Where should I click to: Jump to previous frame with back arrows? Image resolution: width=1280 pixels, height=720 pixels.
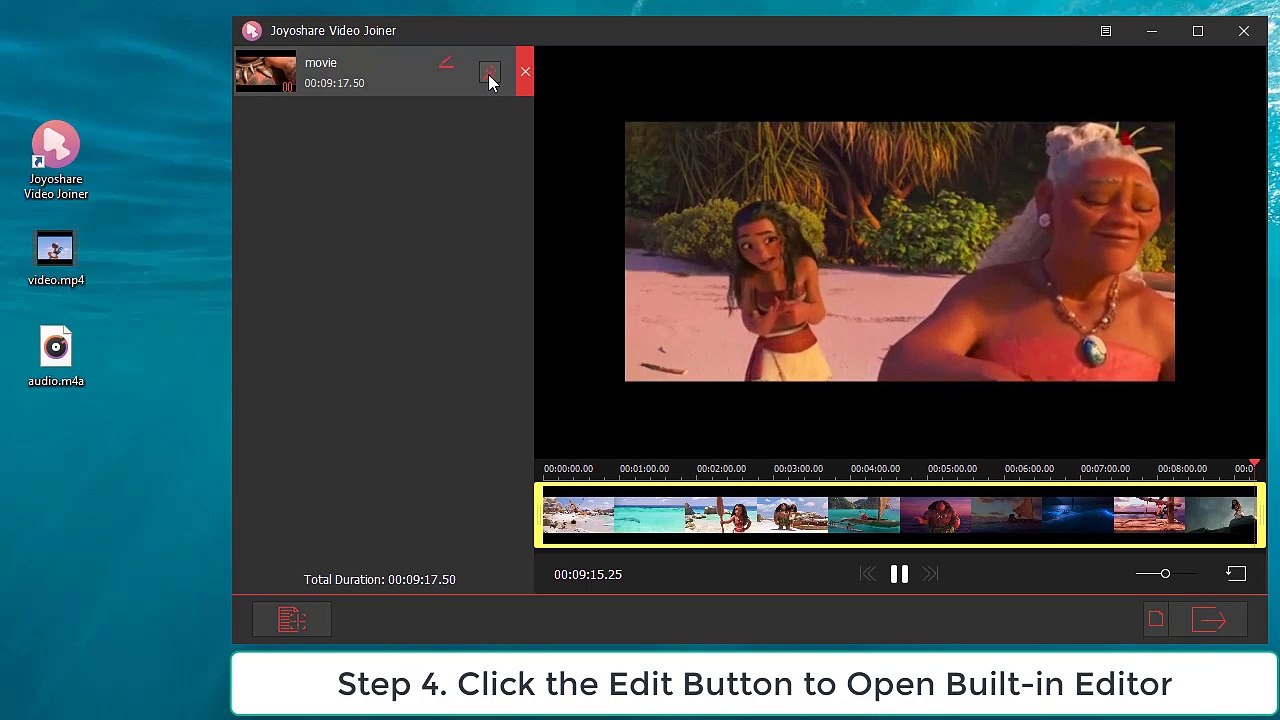[x=868, y=574]
